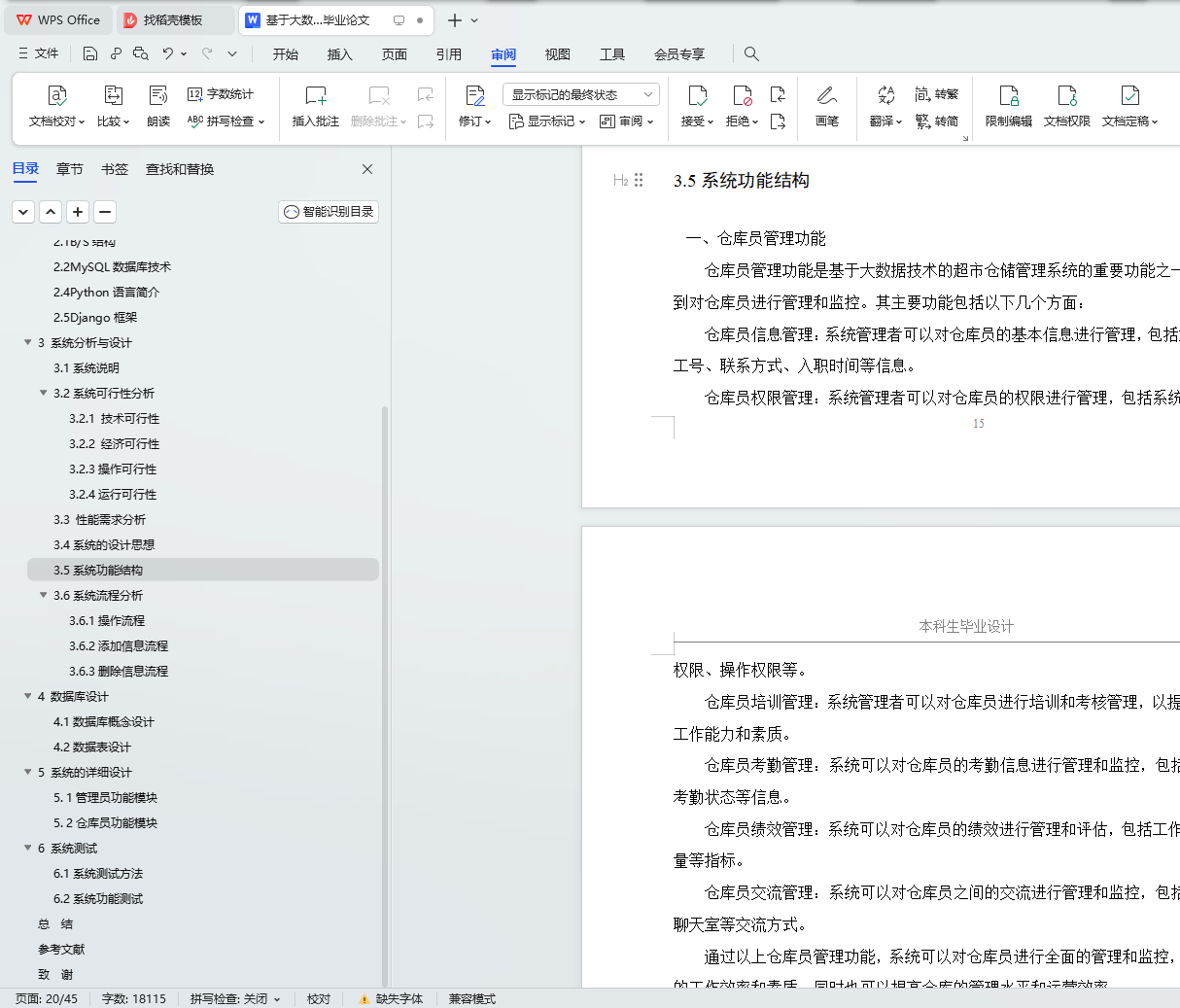Add a new document tab with plus
Viewport: 1180px width, 1008px height.
[x=454, y=20]
